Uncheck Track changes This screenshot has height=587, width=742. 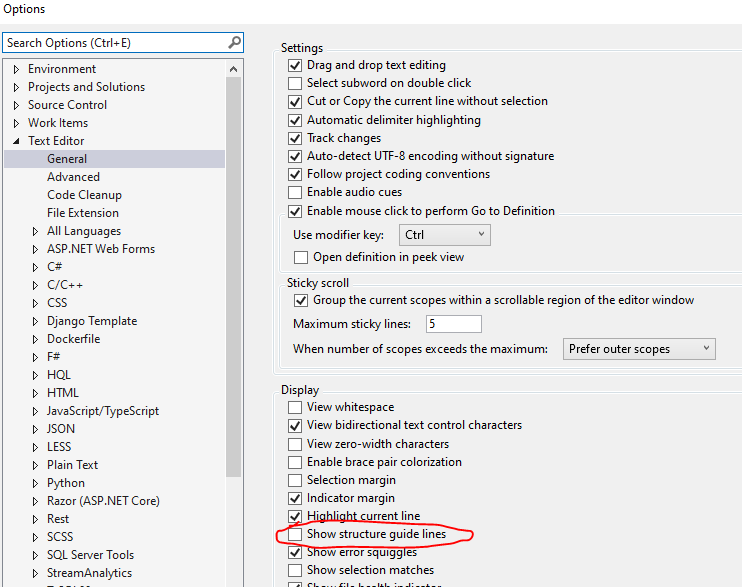(295, 138)
